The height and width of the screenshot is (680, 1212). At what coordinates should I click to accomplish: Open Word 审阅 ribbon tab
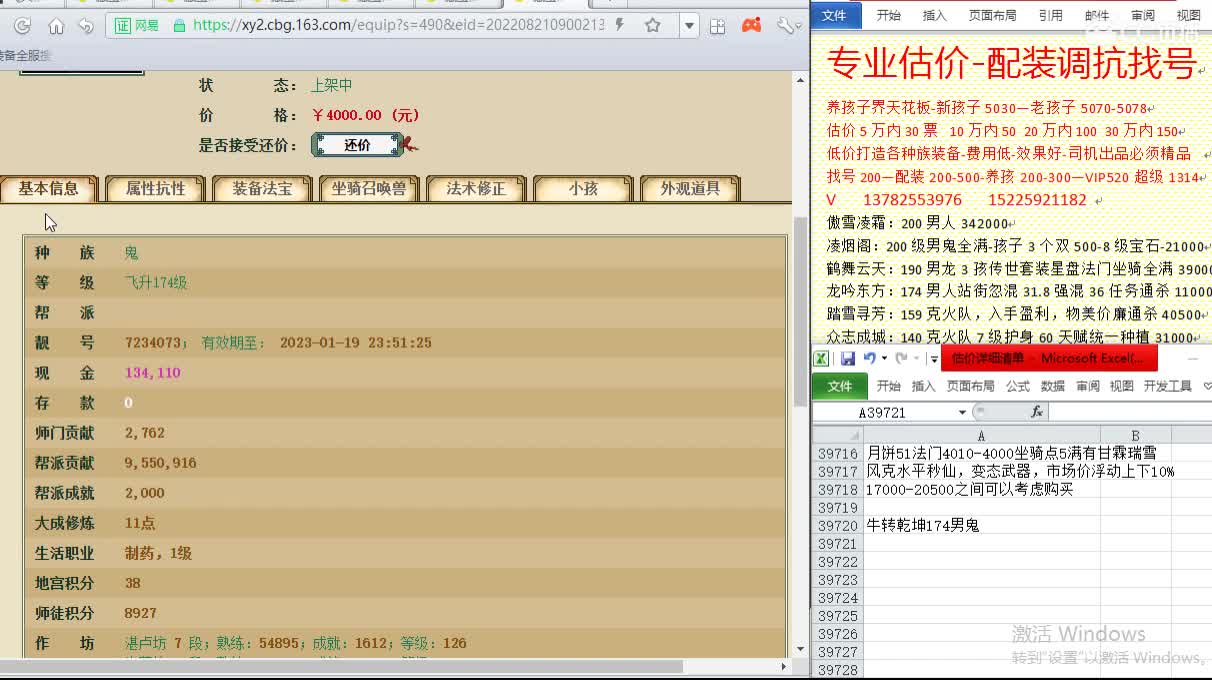(x=1142, y=15)
